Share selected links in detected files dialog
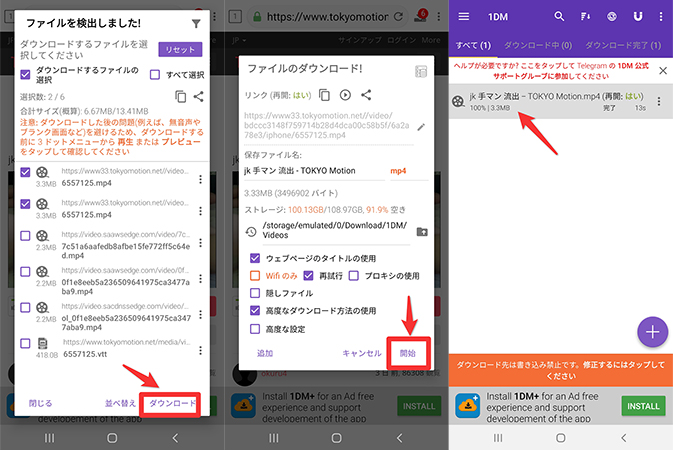This screenshot has width=673, height=450. coord(198,97)
